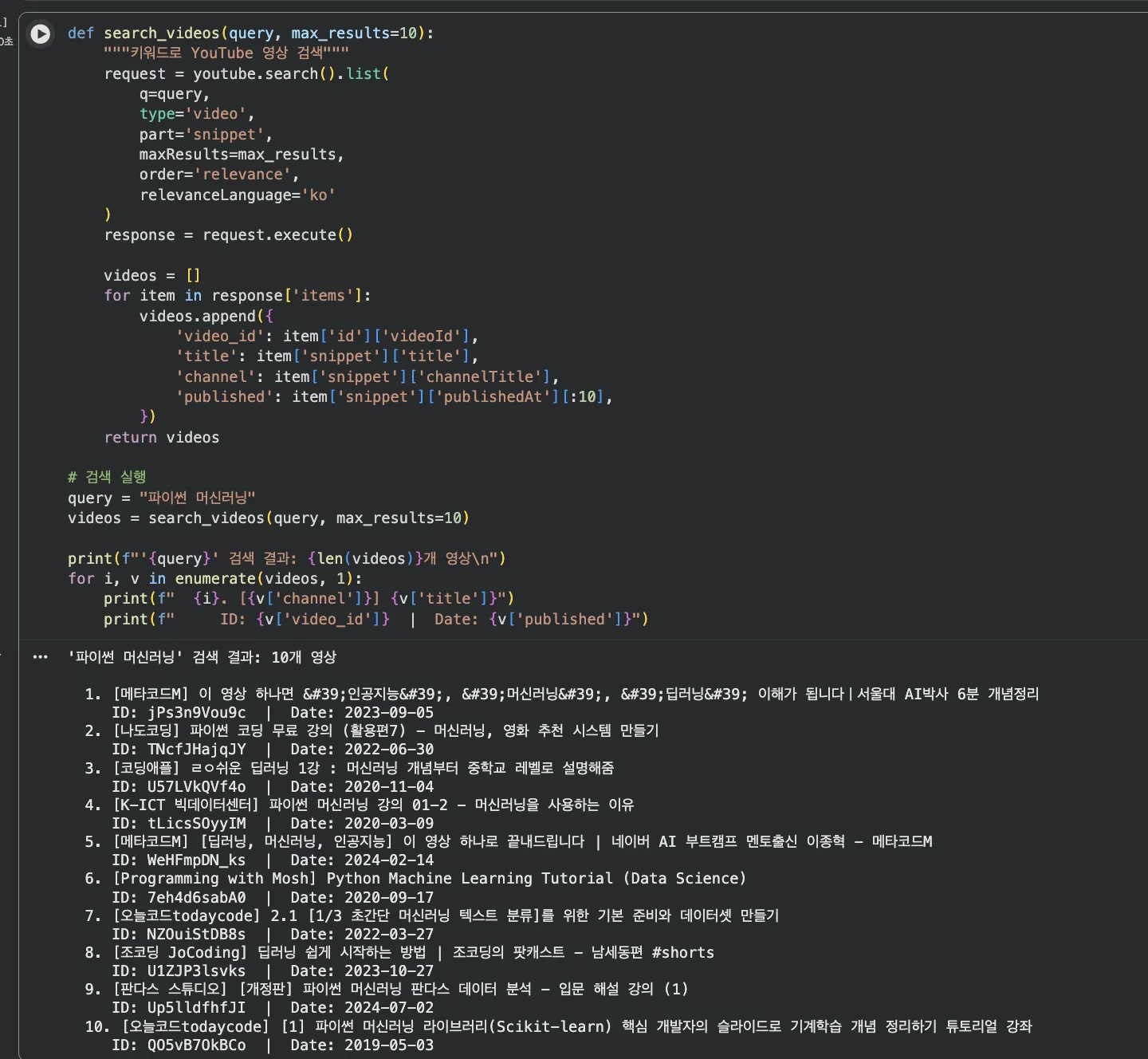Image resolution: width=1148 pixels, height=1059 pixels.
Task: Run the search_videos code cell
Action: coord(40,33)
